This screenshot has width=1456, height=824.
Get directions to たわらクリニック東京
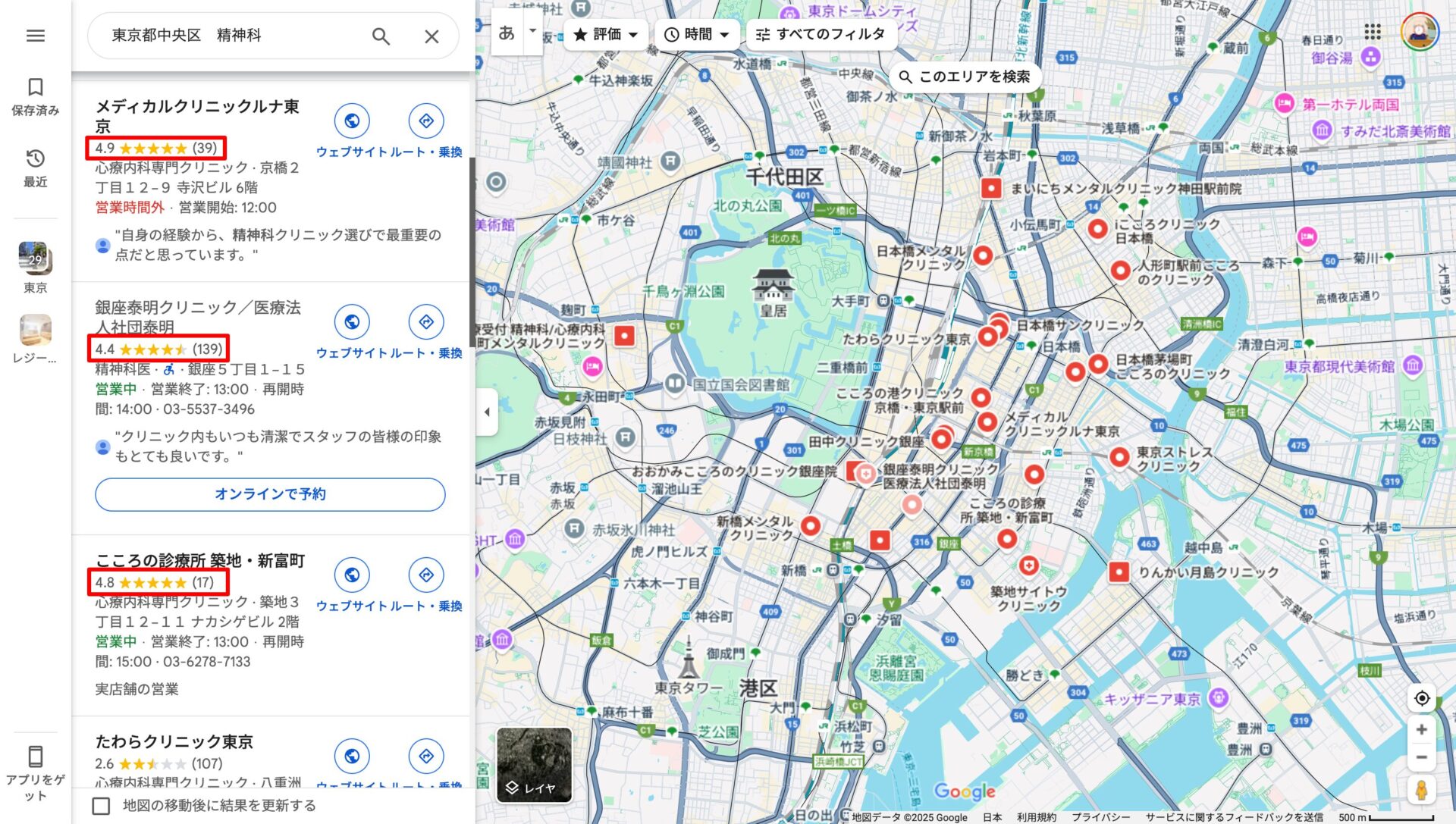click(x=426, y=756)
